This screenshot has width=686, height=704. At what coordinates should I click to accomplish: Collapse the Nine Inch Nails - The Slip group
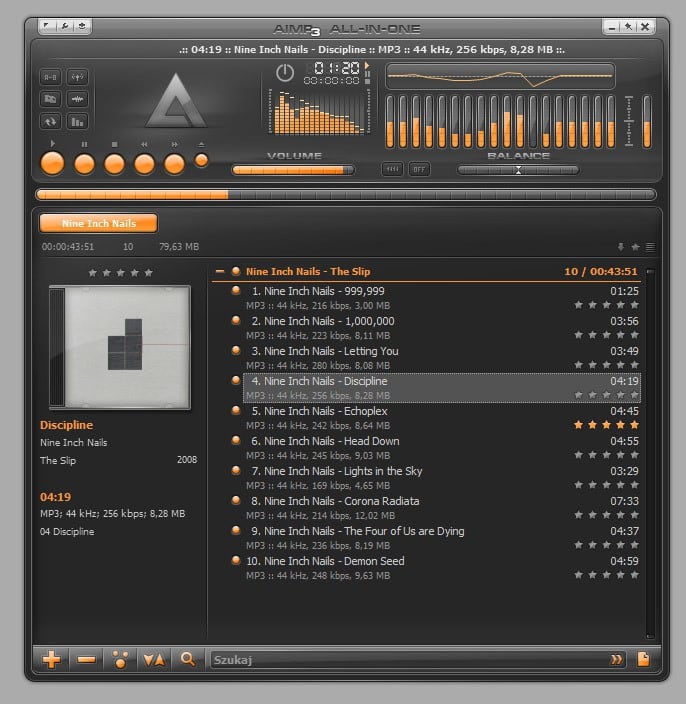(220, 271)
